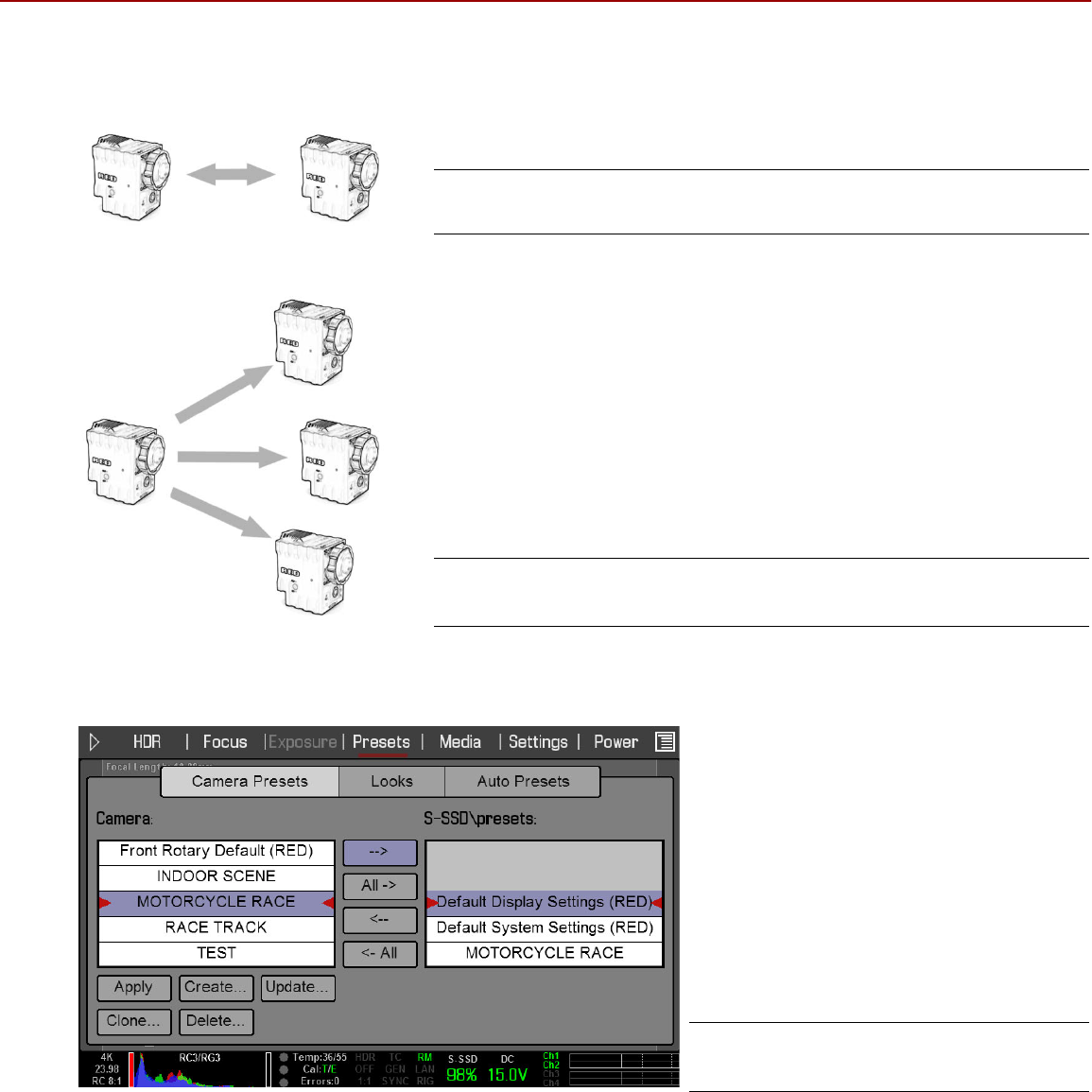Click the <- All import button

379,953
